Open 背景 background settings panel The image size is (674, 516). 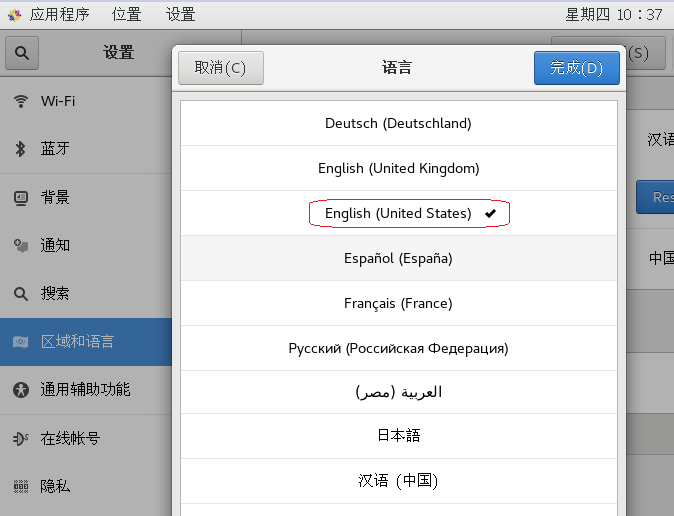coord(86,198)
